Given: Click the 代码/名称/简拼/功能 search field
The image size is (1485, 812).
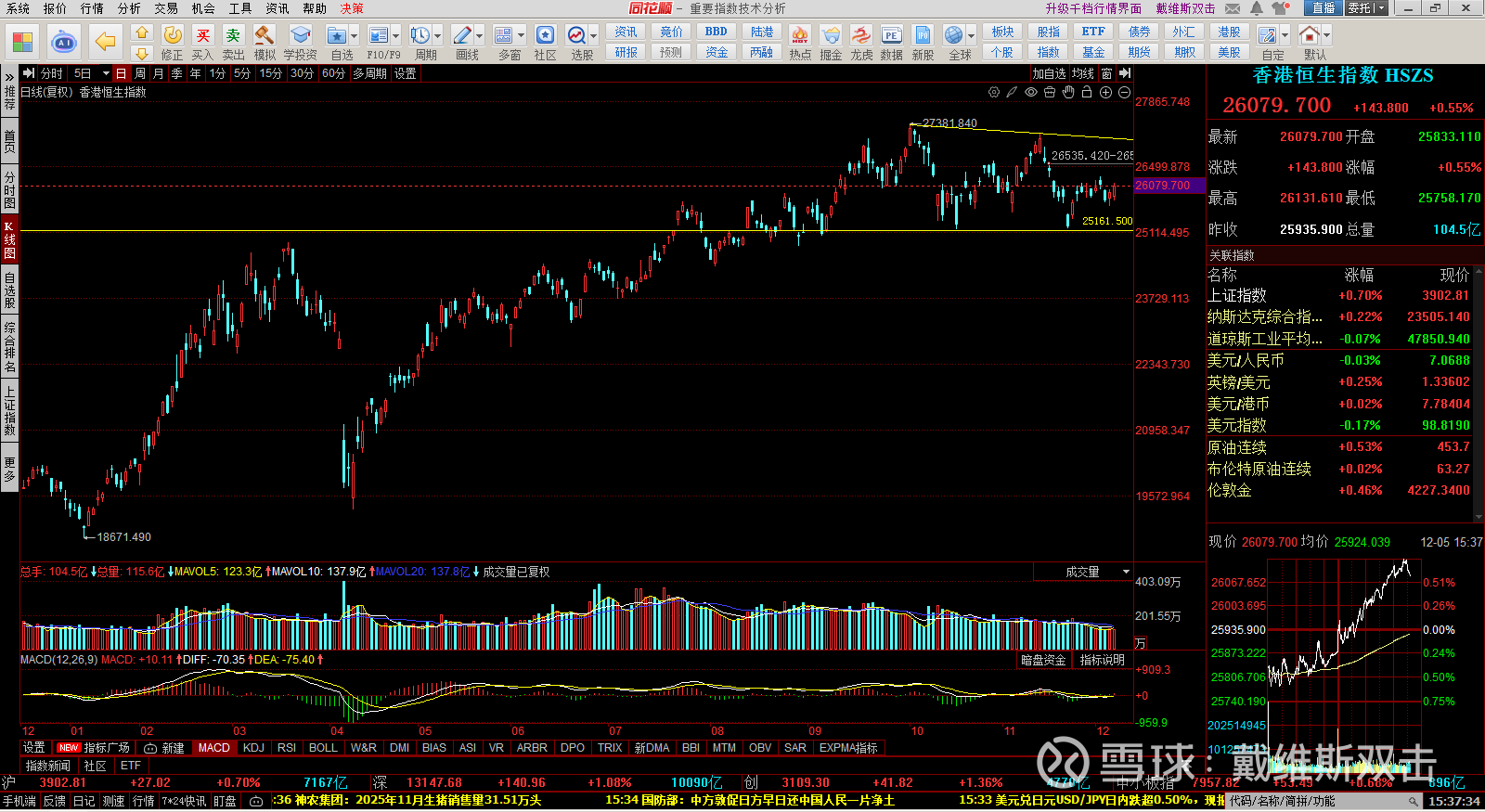Looking at the screenshot, I should click(x=1324, y=801).
